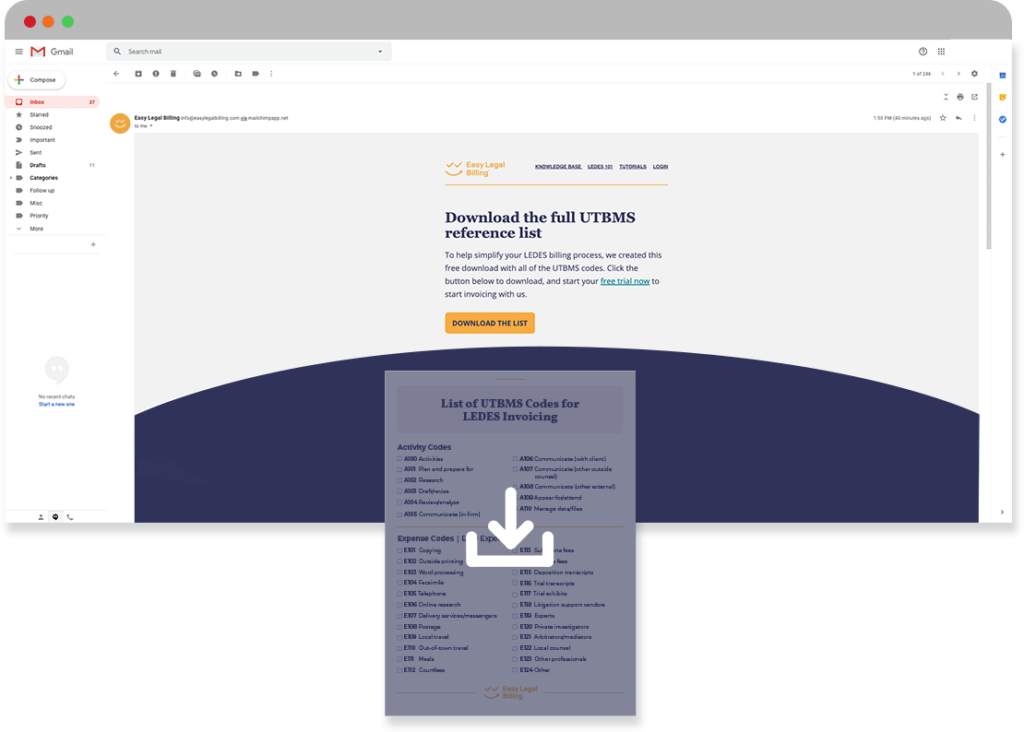Expand the 'to me' recipient details
This screenshot has width=1024, height=732.
tap(151, 126)
